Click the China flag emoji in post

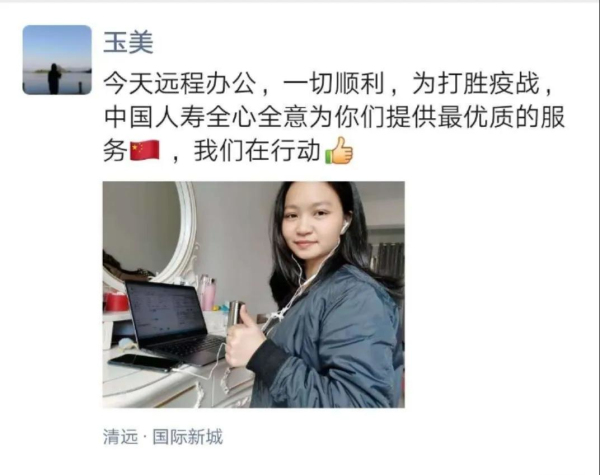click(145, 150)
